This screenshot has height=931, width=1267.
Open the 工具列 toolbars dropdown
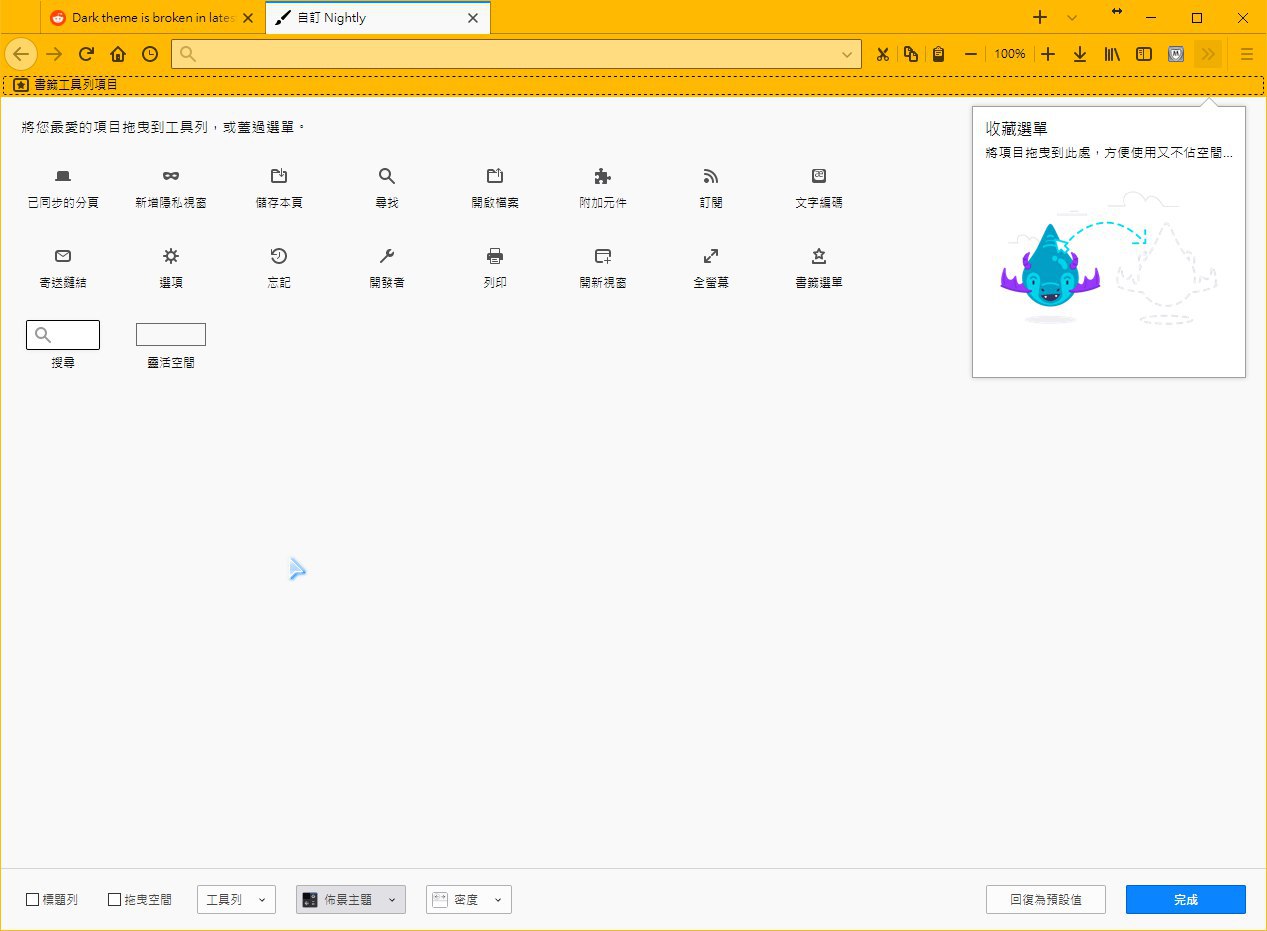[x=236, y=900]
